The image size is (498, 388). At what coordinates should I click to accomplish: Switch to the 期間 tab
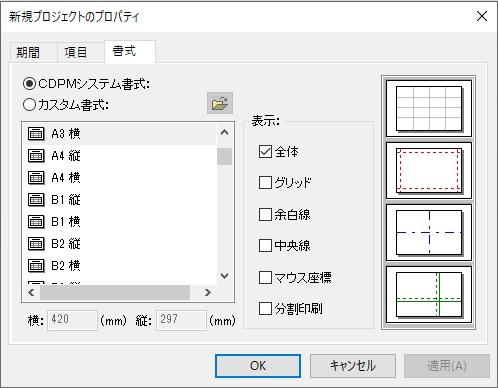pos(33,52)
